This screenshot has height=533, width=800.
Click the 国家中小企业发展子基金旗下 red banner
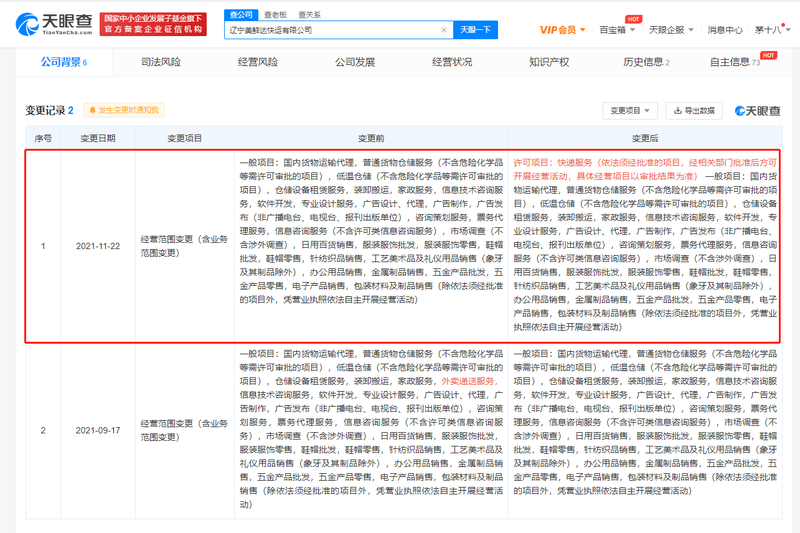pos(153,24)
